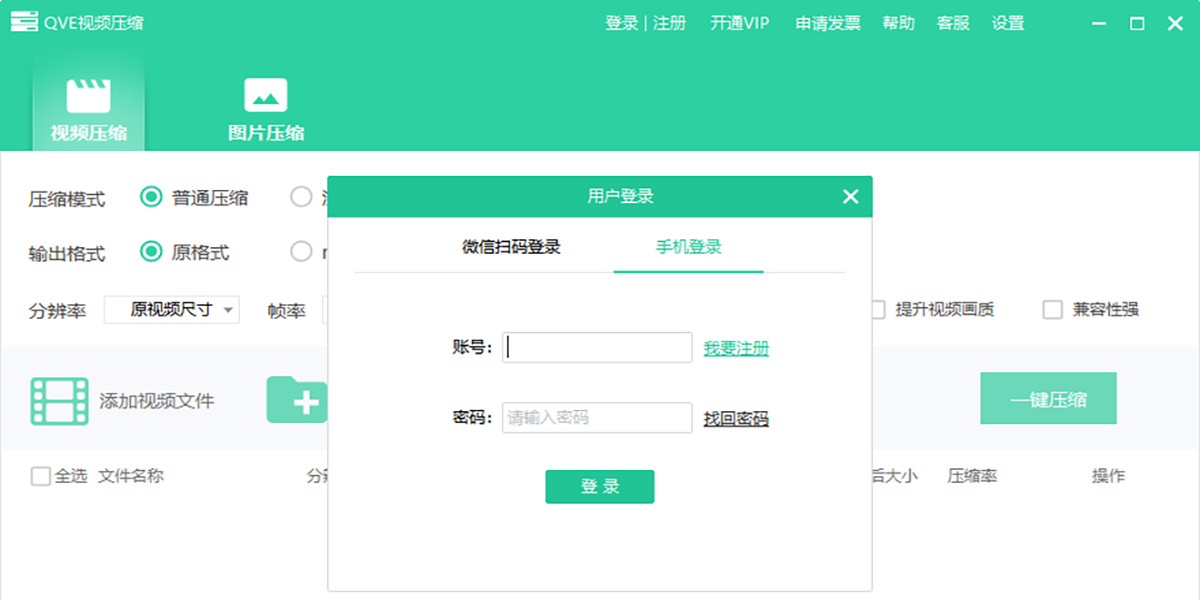Open 开通VIP in the top menu
The height and width of the screenshot is (600, 1200).
739,23
